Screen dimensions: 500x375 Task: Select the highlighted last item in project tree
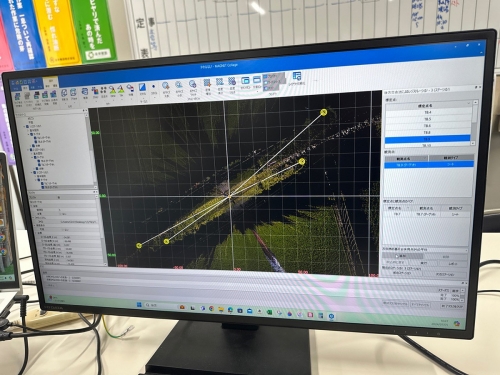[51, 187]
